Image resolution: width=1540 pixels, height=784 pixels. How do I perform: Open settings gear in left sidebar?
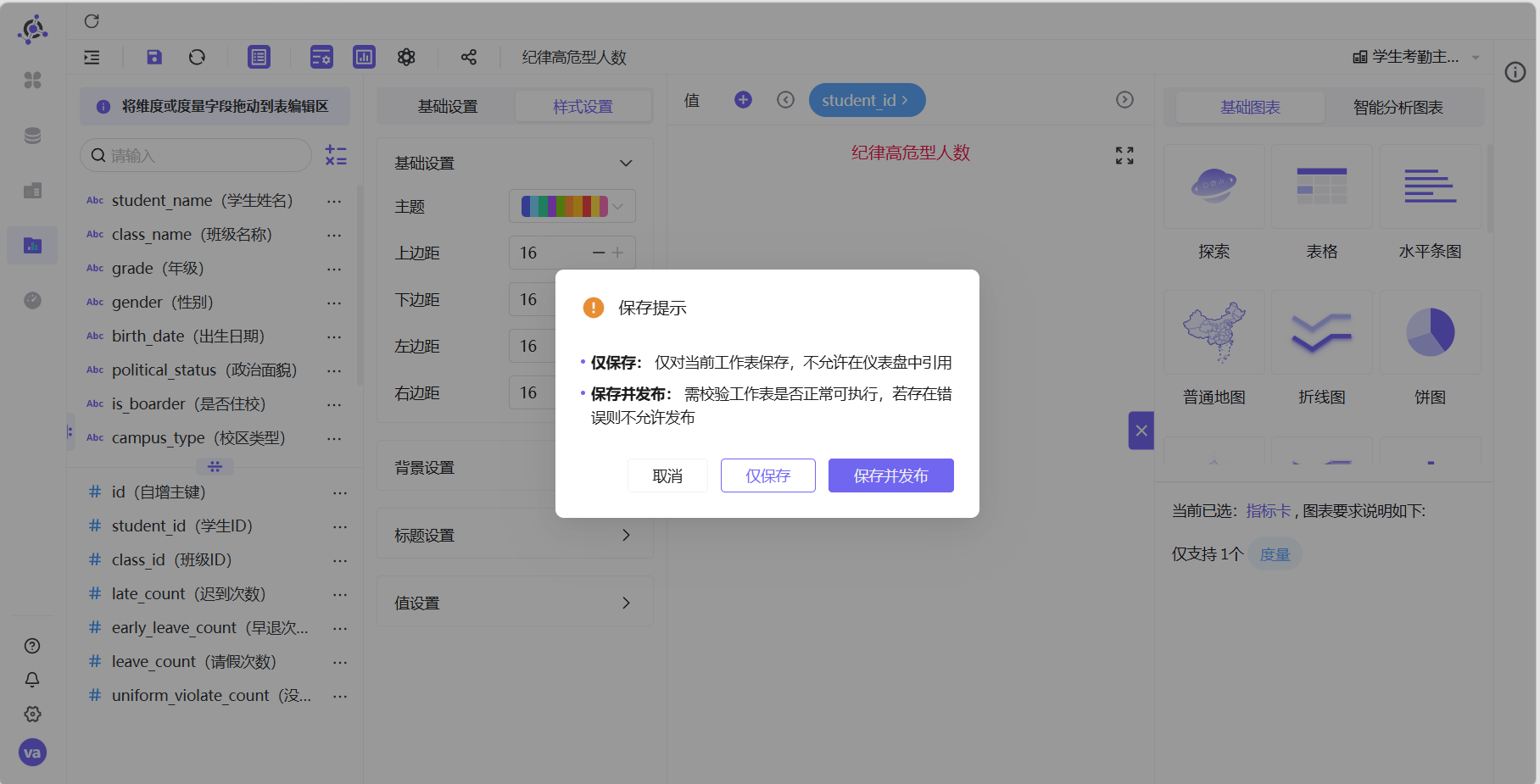pos(32,714)
